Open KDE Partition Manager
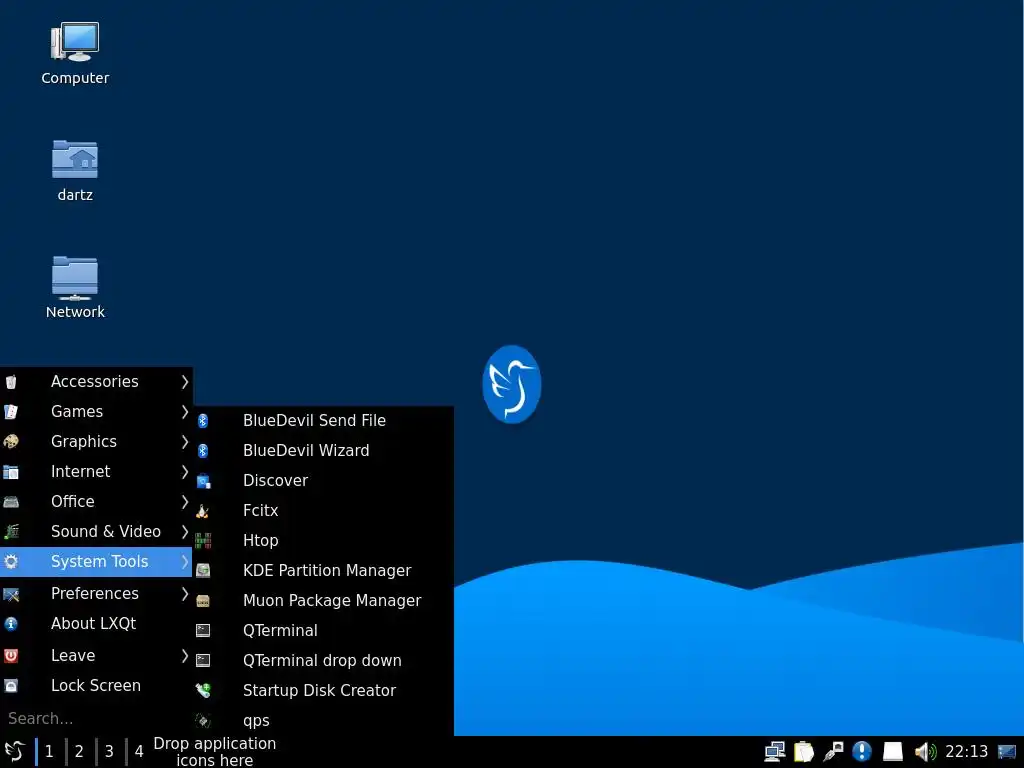 point(323,571)
